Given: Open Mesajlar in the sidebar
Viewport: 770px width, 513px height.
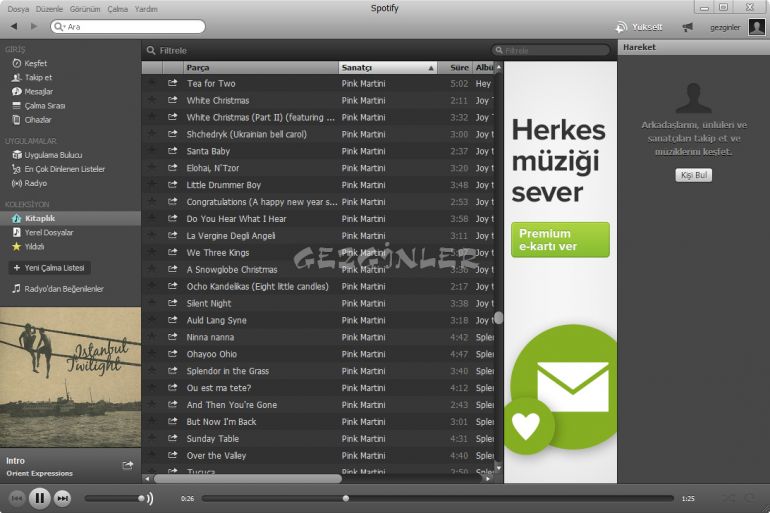Looking at the screenshot, I should coord(32,92).
